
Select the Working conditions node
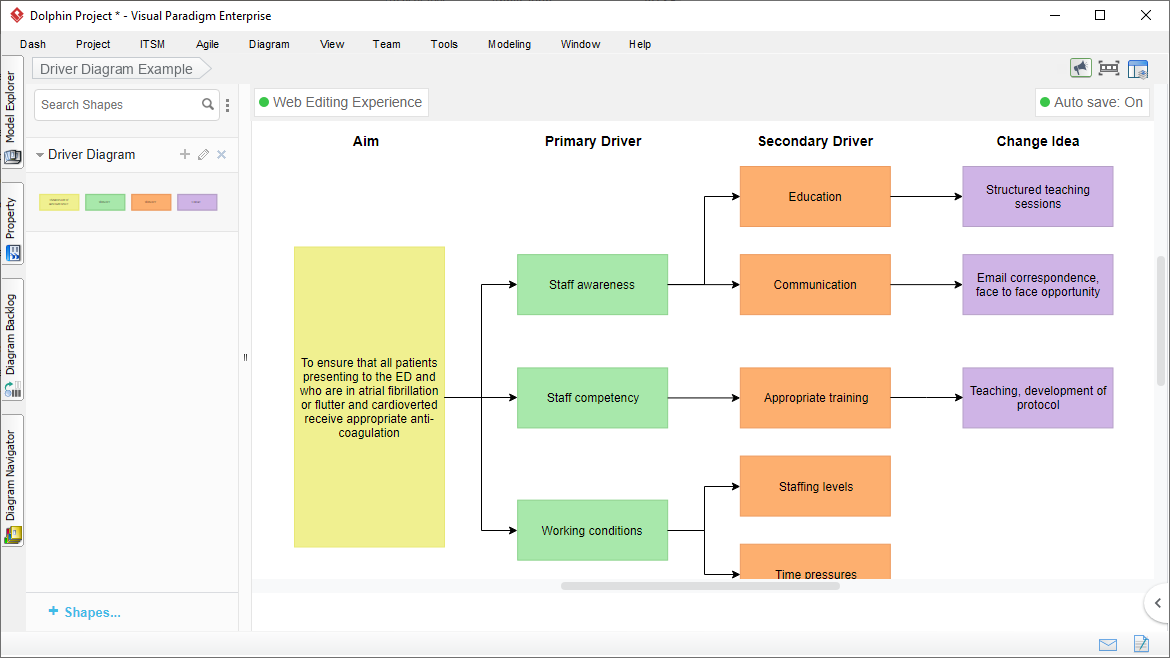[592, 530]
